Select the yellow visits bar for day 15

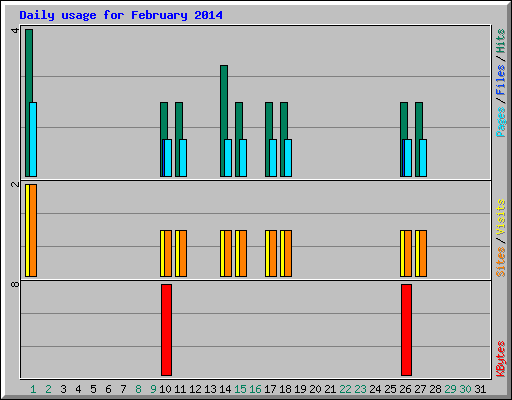click(x=237, y=253)
